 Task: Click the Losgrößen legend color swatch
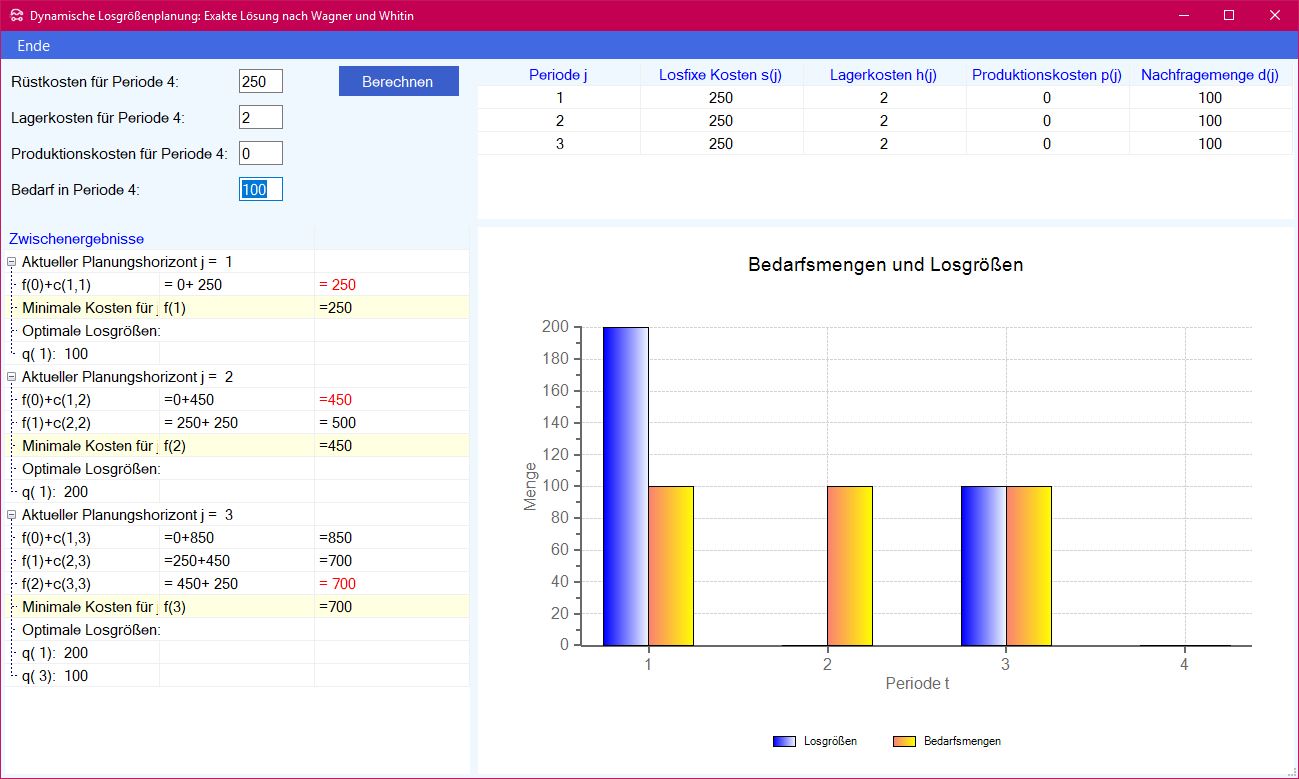(x=785, y=741)
